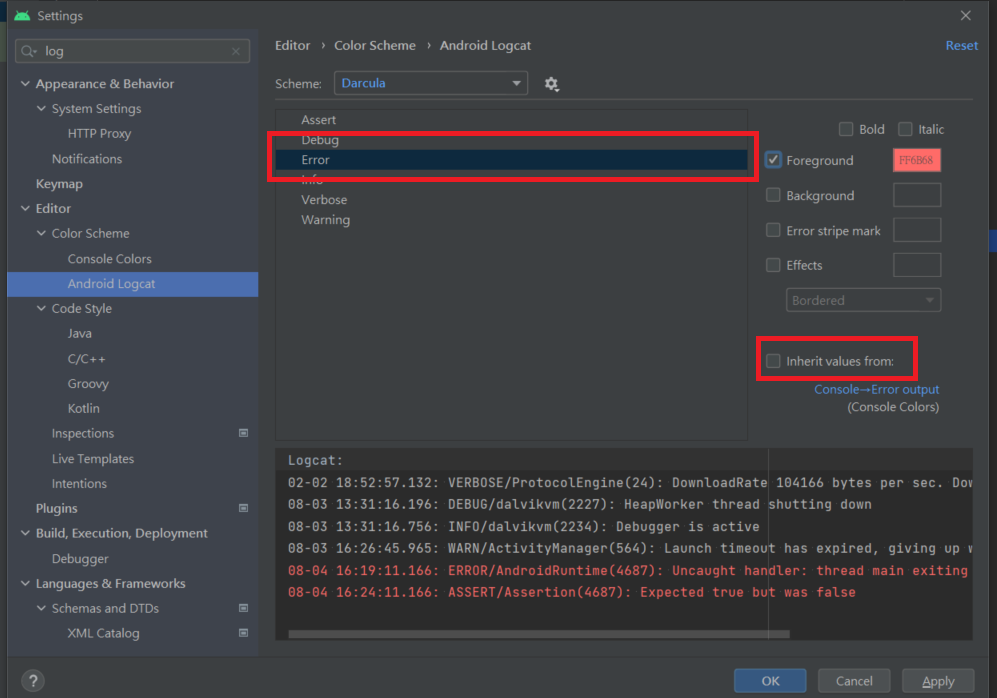Close the Settings dialog
997x698 pixels.
pyautogui.click(x=966, y=15)
